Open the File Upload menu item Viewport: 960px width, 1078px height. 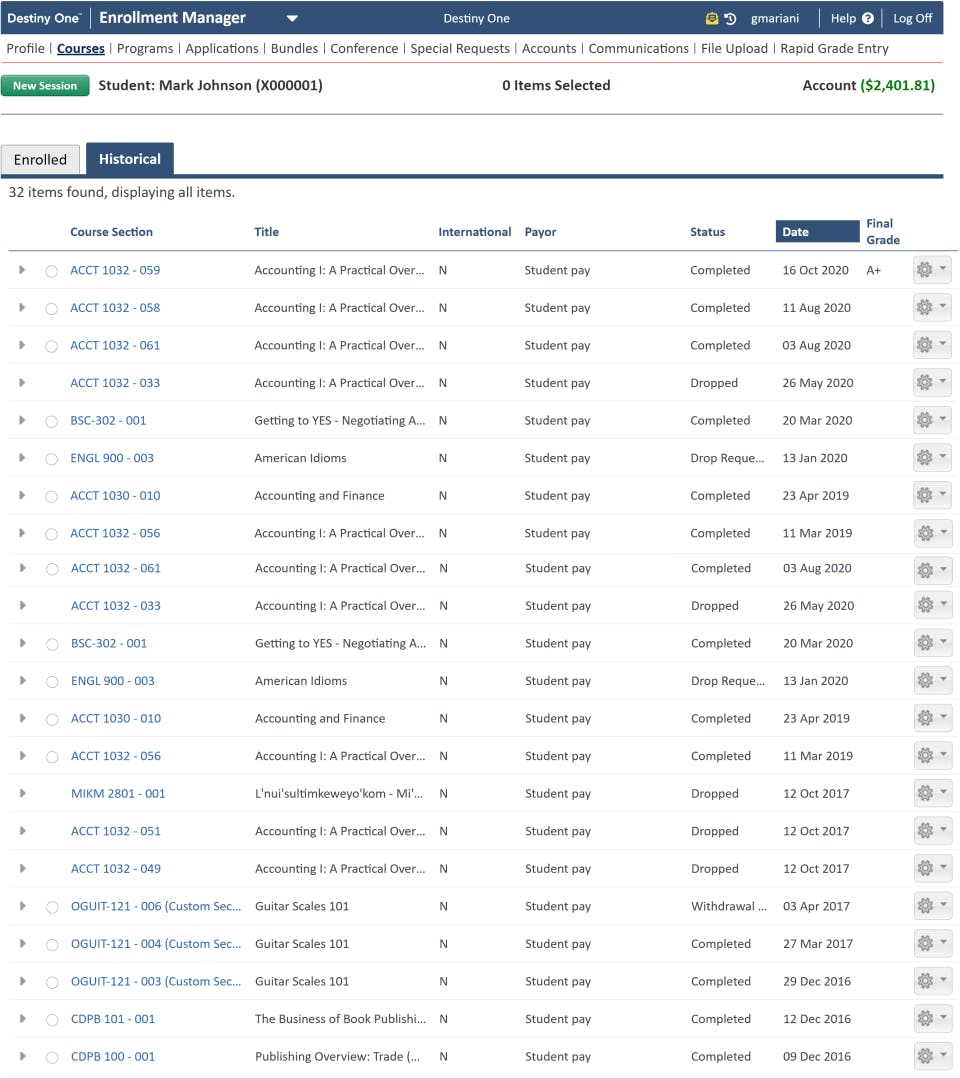pyautogui.click(x=734, y=48)
